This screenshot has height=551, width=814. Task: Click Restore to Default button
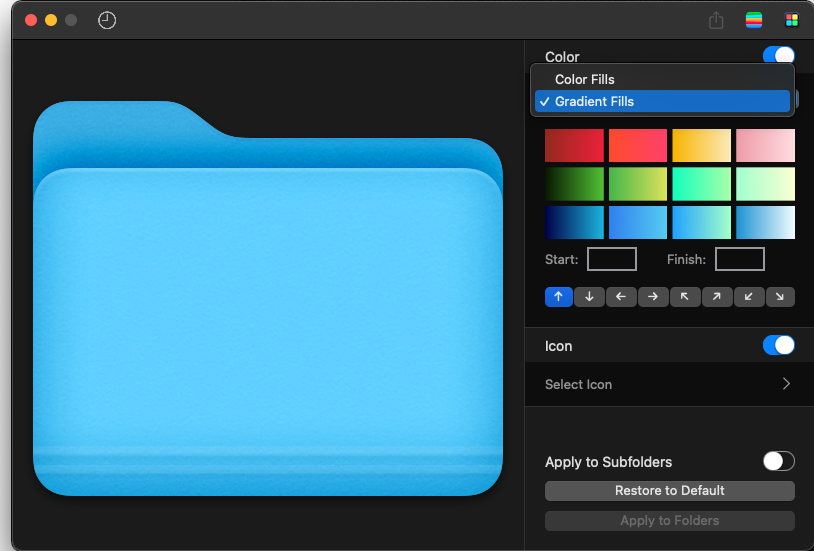669,491
